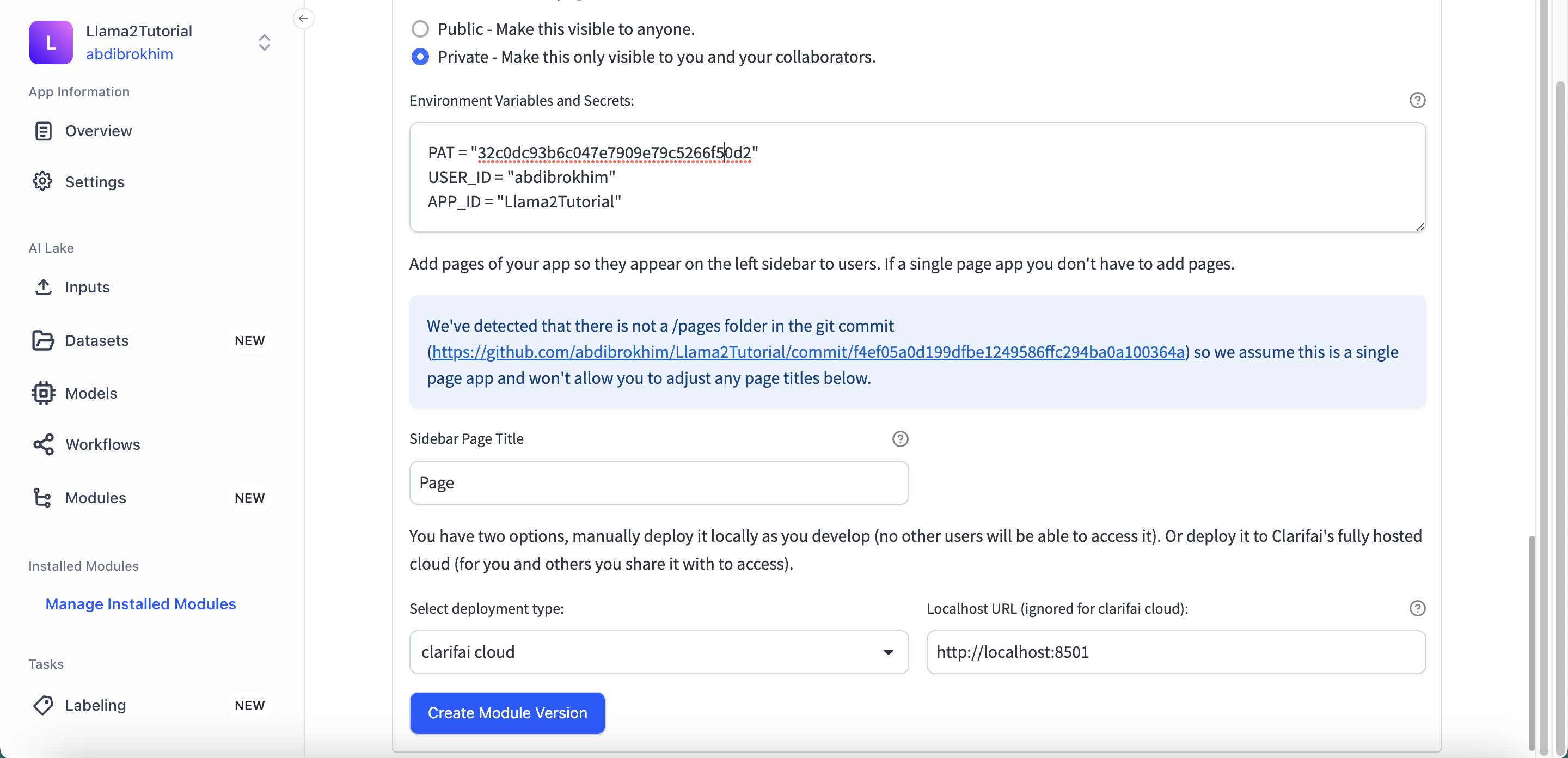Click the Overview document icon
Viewport: 1568px width, 758px height.
pos(43,131)
